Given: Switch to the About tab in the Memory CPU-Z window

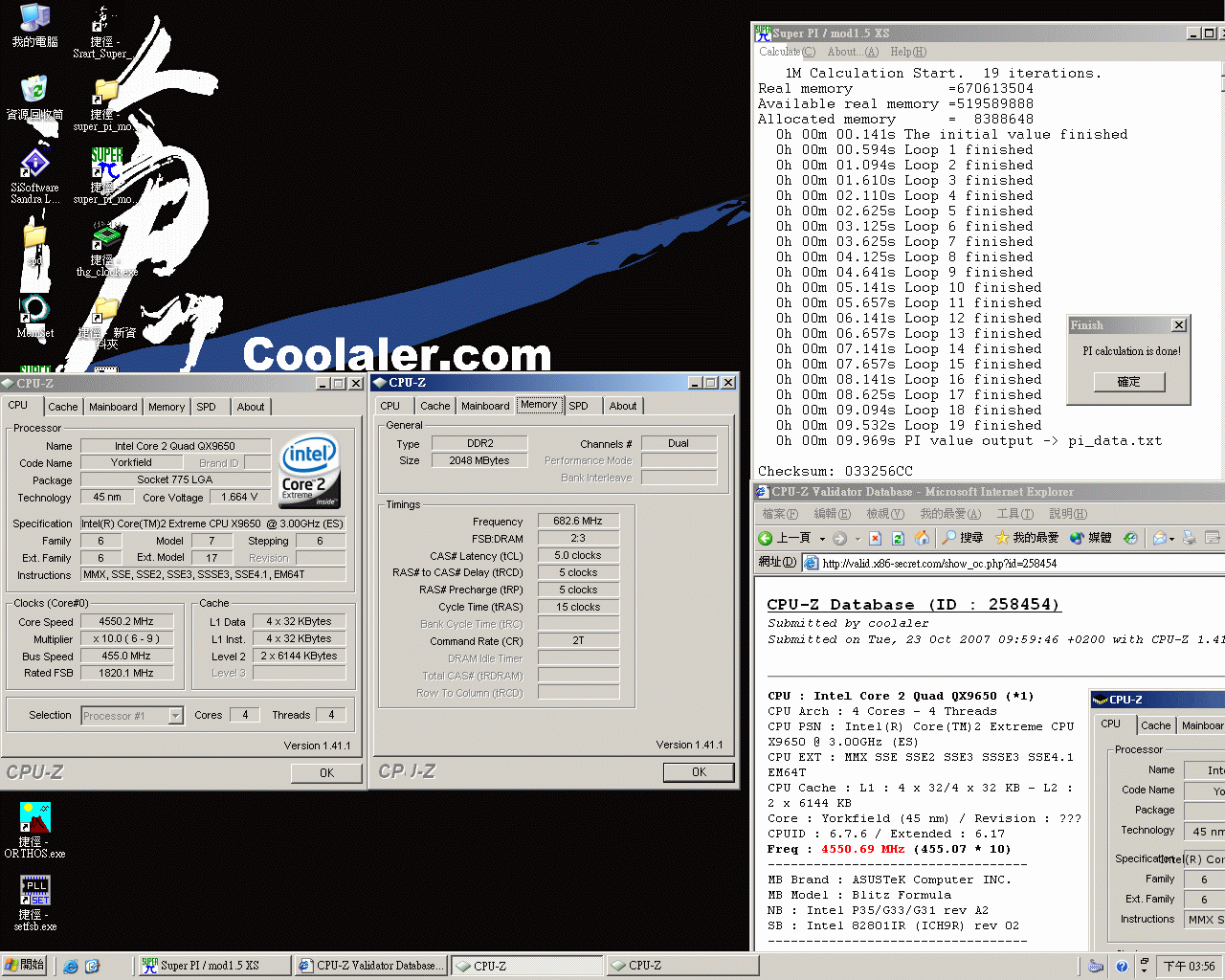Looking at the screenshot, I should click(x=623, y=406).
